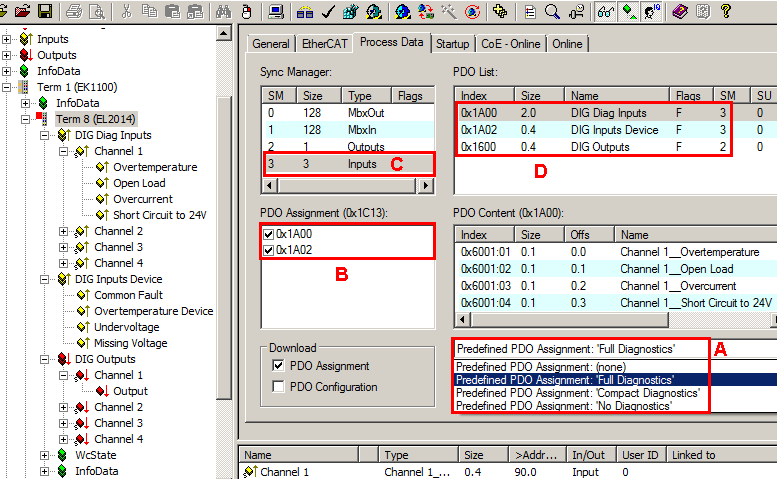Switch to the CoE - Online tab

click(510, 44)
